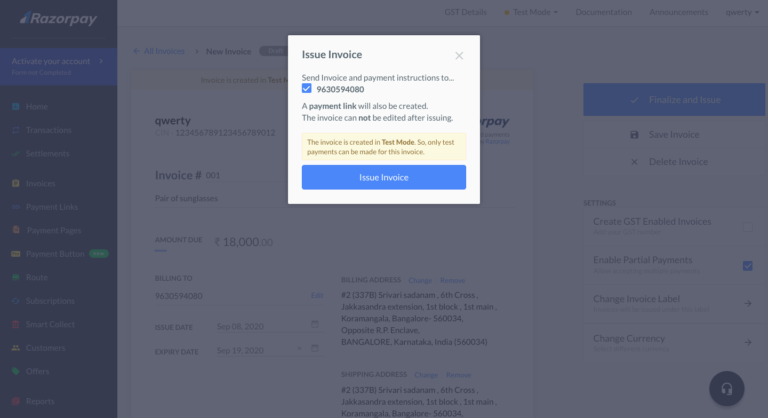
Task: Click the Invoices sidebar icon
Action: (x=16, y=183)
